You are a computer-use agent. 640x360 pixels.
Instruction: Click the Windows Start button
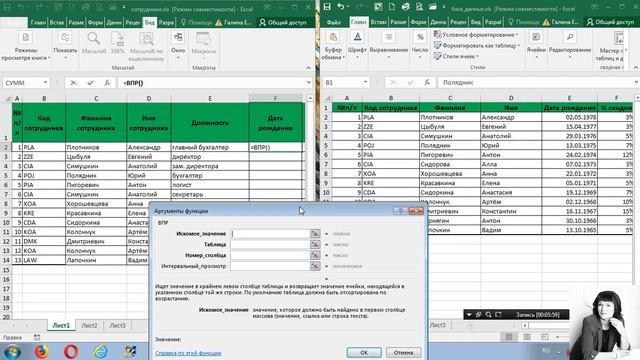13,351
